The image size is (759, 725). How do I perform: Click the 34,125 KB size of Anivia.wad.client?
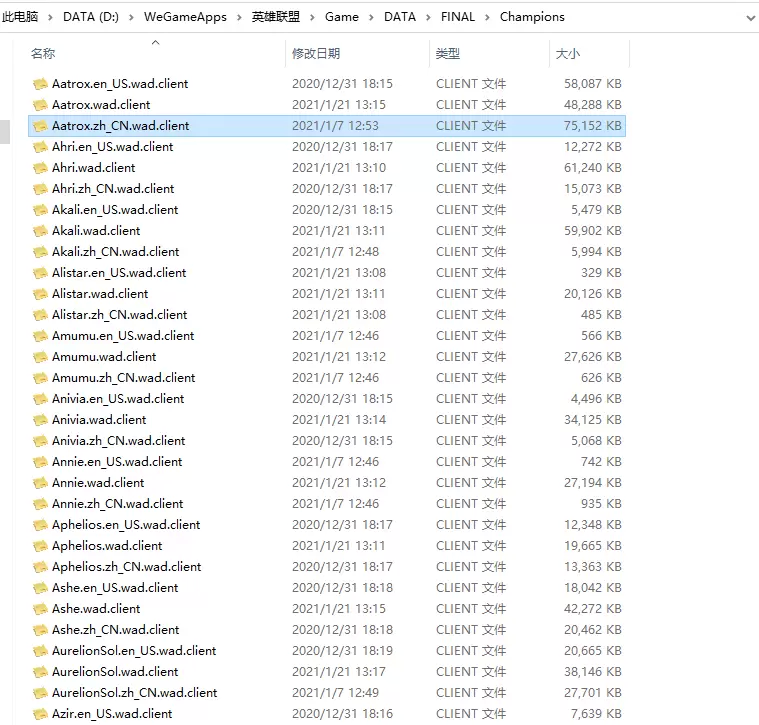click(x=592, y=420)
